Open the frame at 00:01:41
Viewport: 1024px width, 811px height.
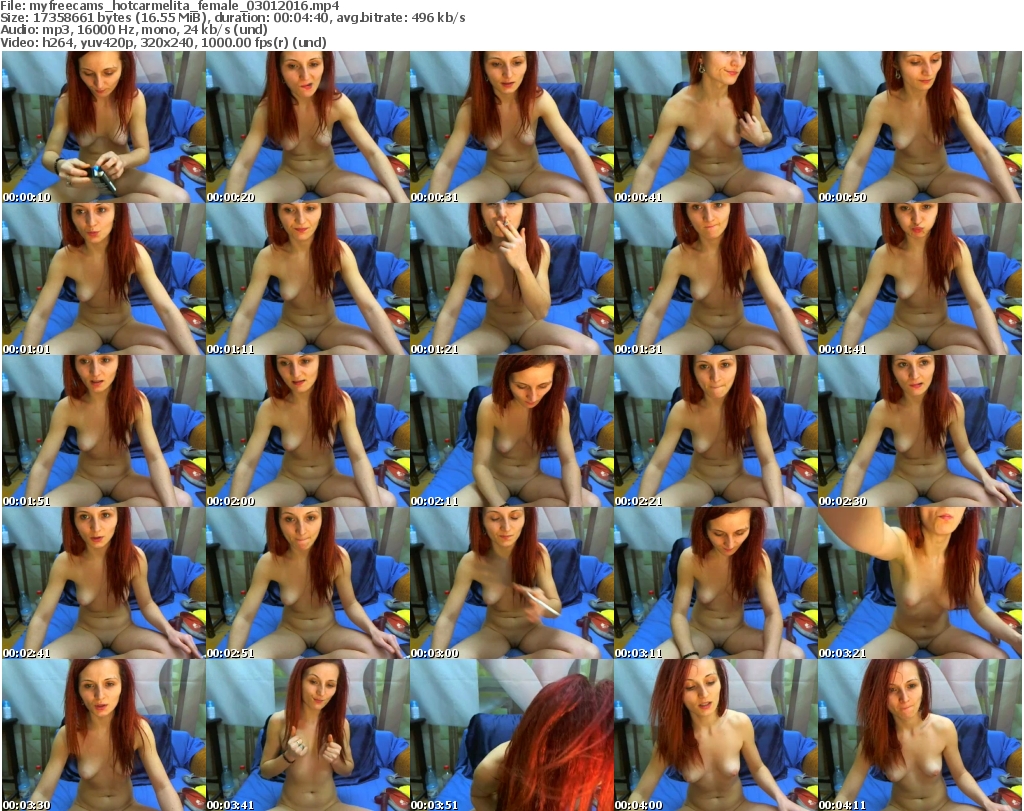point(920,279)
